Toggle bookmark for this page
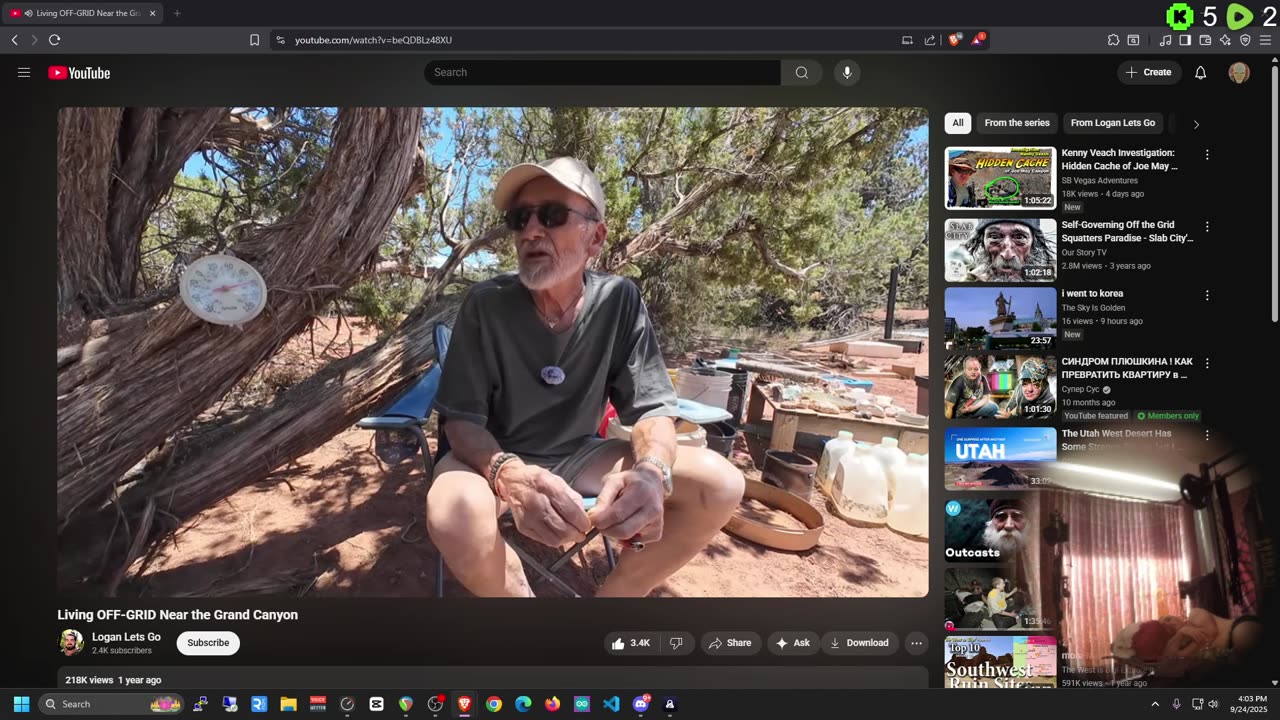 (x=254, y=40)
